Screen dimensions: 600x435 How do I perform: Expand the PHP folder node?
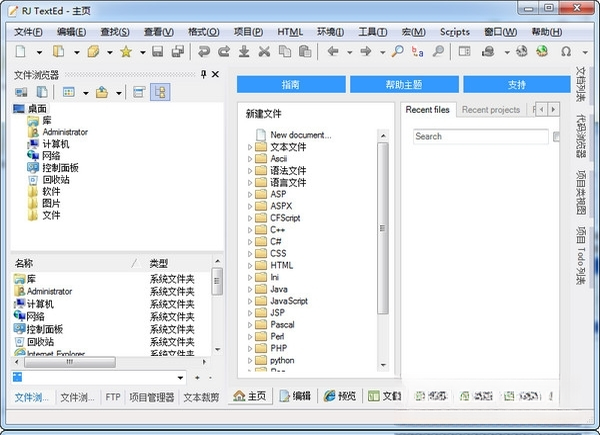click(250, 349)
